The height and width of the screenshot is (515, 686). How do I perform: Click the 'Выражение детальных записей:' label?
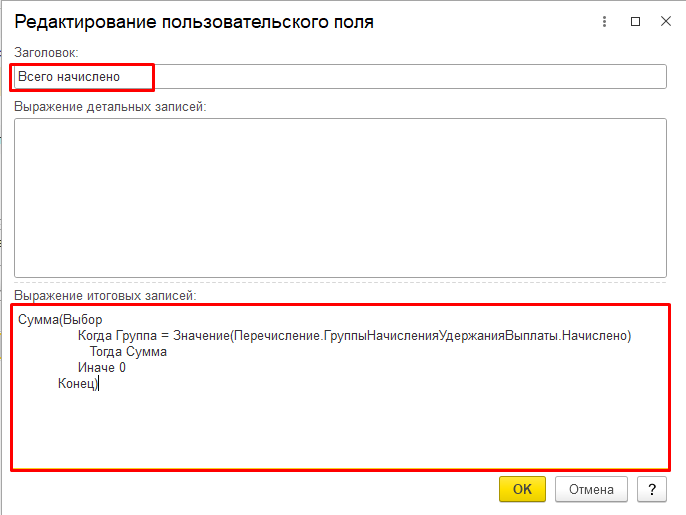click(110, 107)
